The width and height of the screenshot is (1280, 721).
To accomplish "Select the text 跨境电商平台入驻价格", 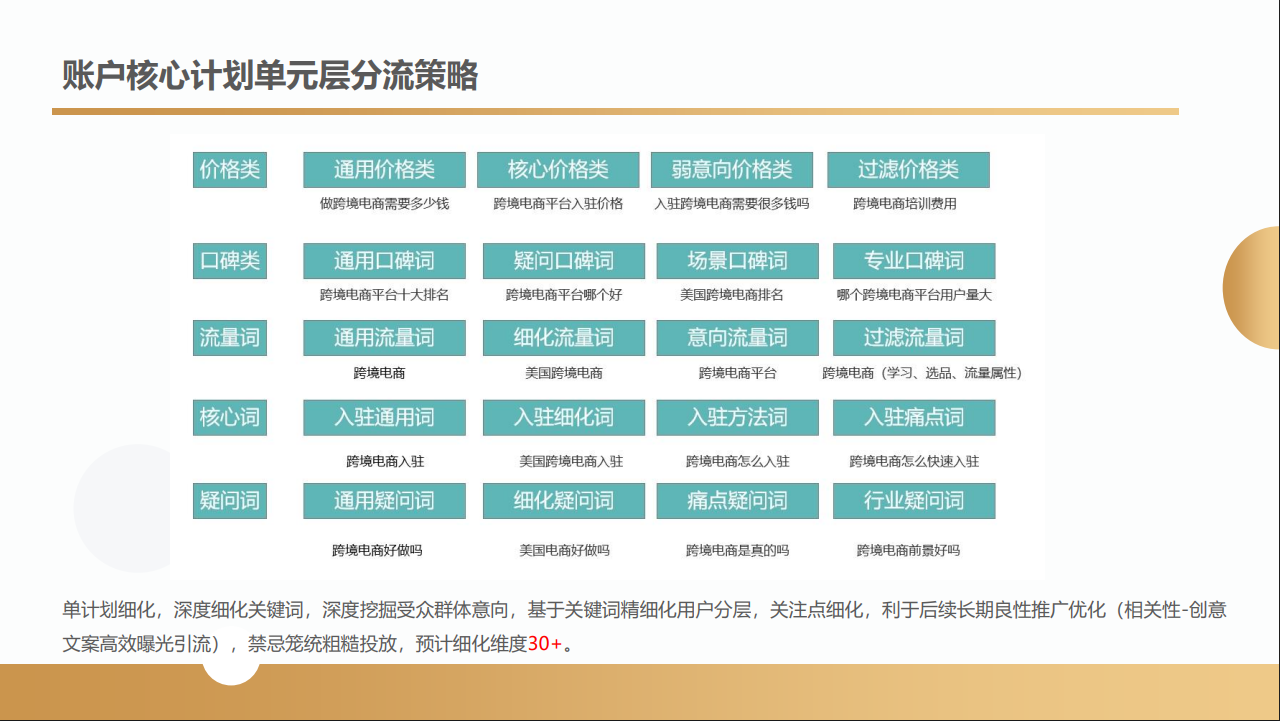I will 558,204.
